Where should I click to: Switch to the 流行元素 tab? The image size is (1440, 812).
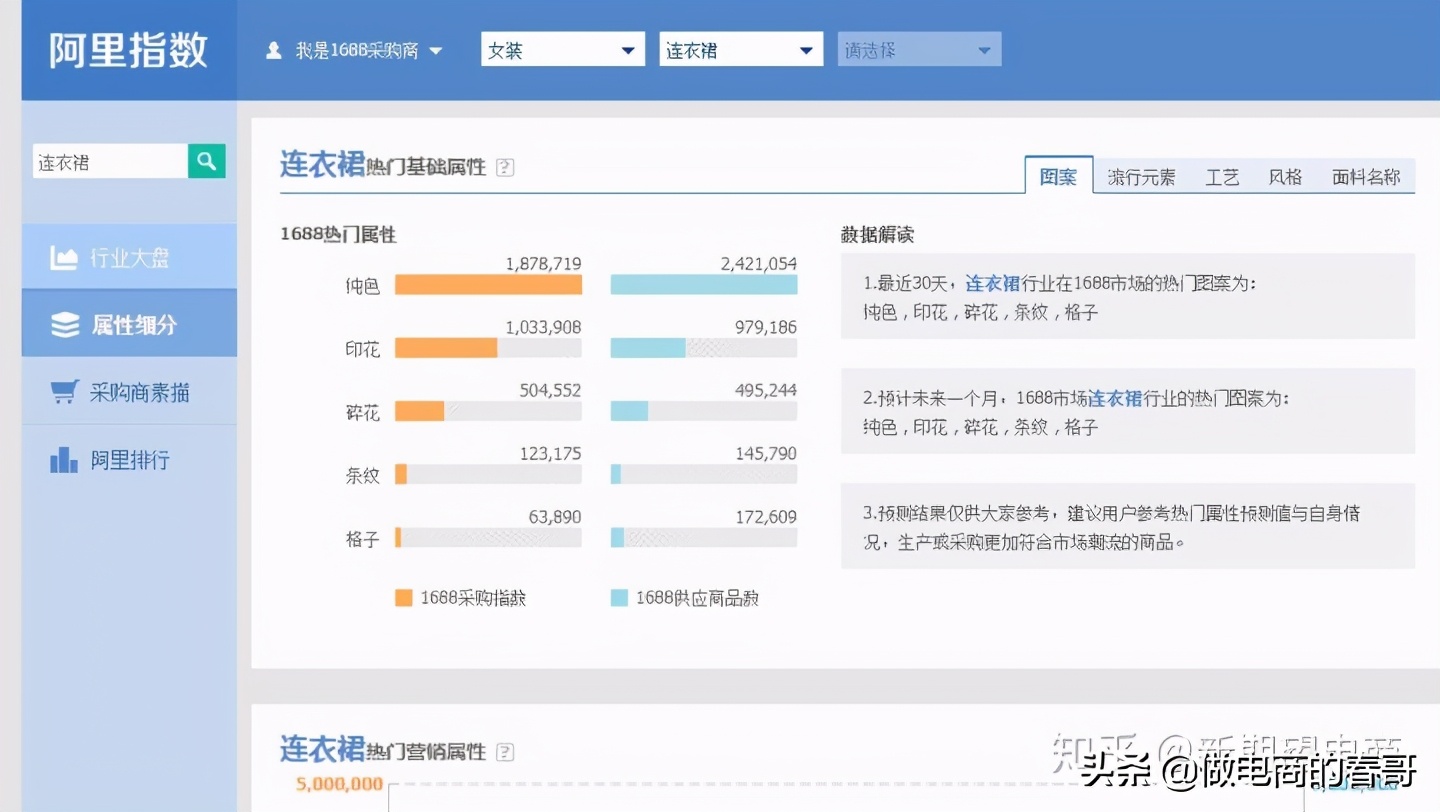coord(1141,176)
